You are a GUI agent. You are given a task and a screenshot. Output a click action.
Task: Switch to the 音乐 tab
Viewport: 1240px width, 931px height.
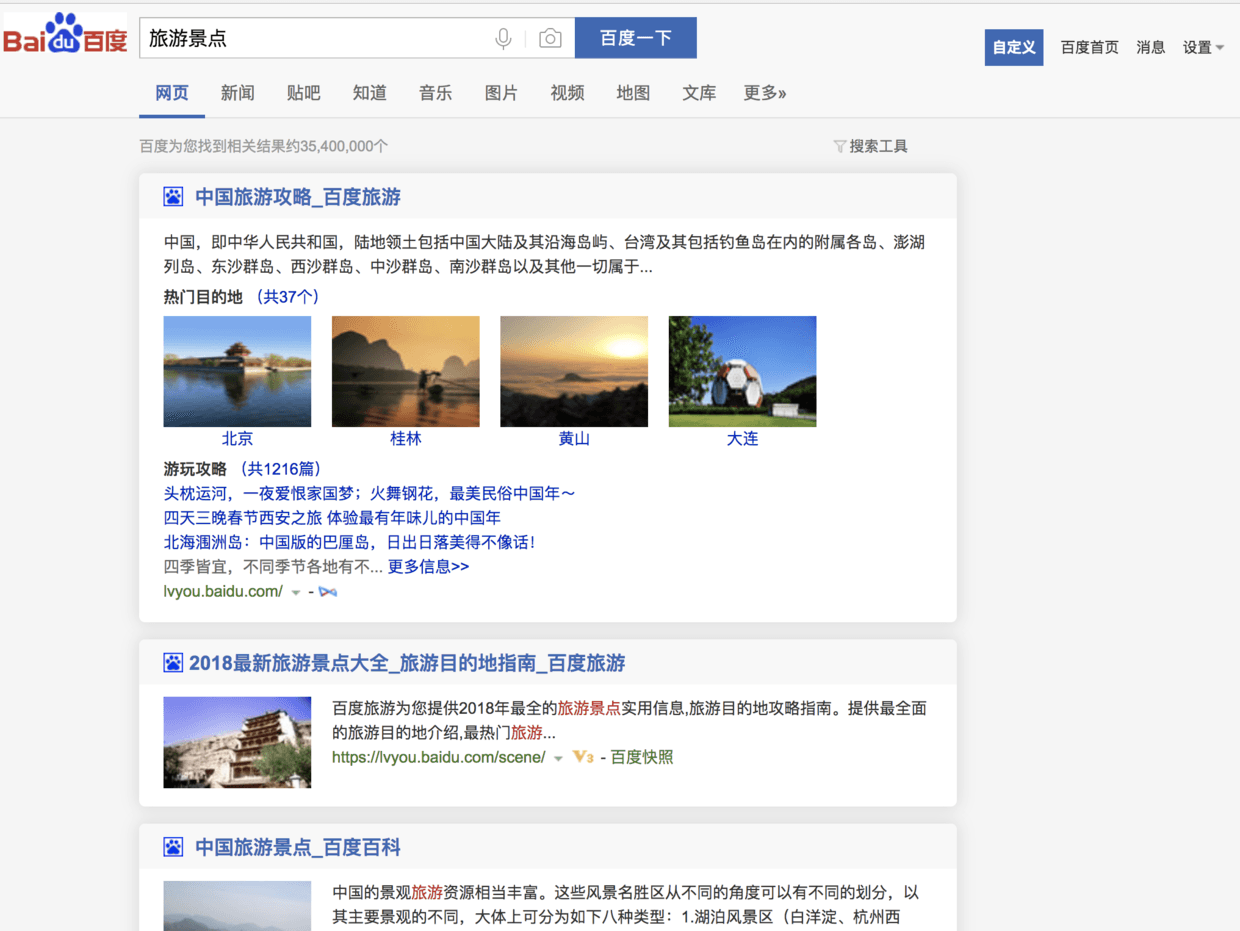point(436,93)
